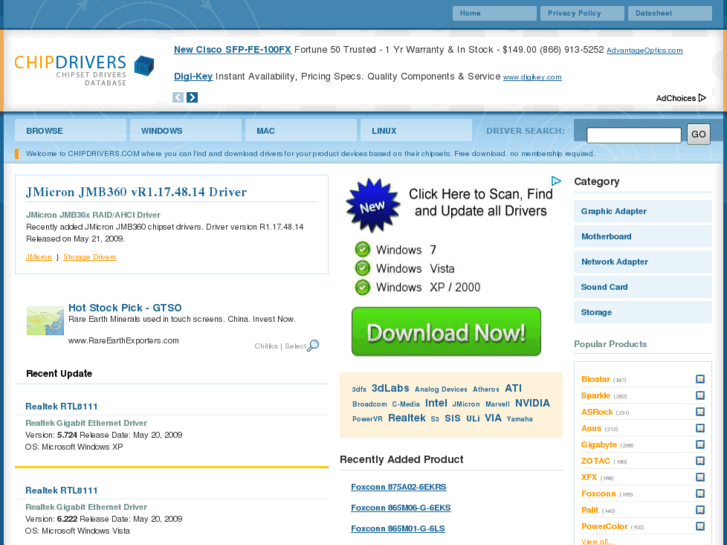Open Gigabyte in Popular Products
This screenshot has height=545, width=727.
pos(599,444)
